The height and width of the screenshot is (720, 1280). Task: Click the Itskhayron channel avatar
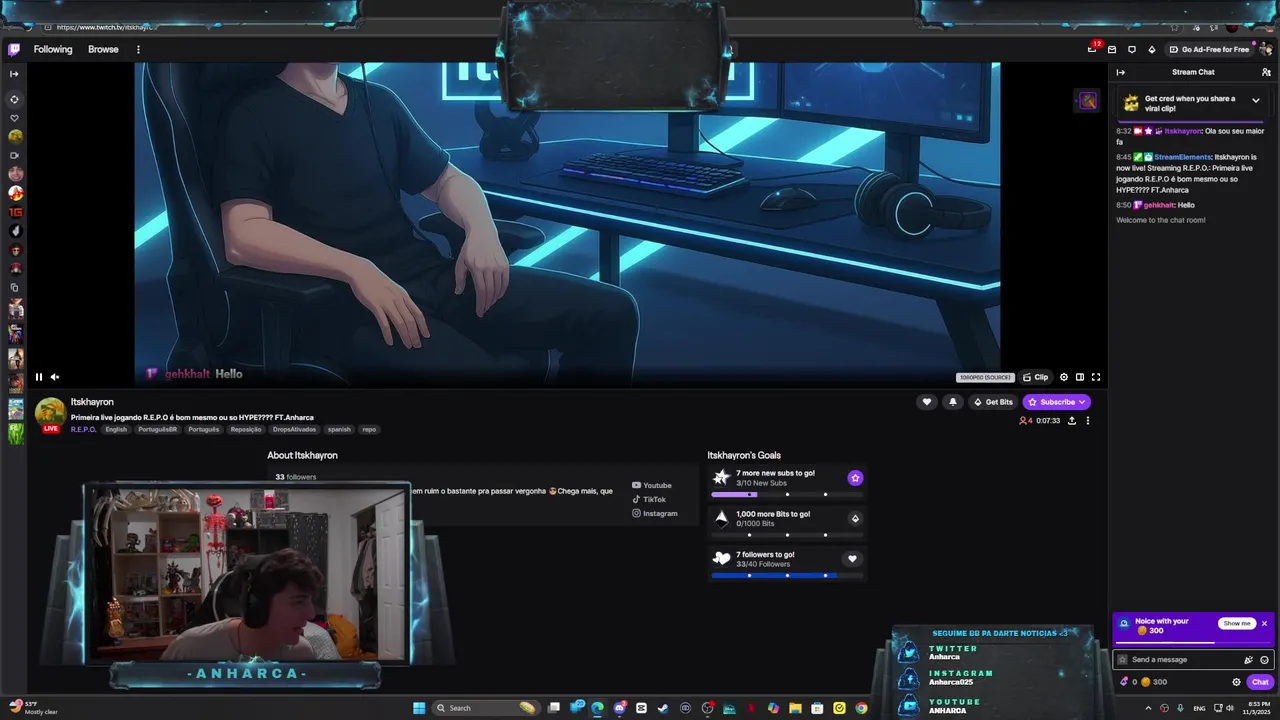click(x=50, y=412)
